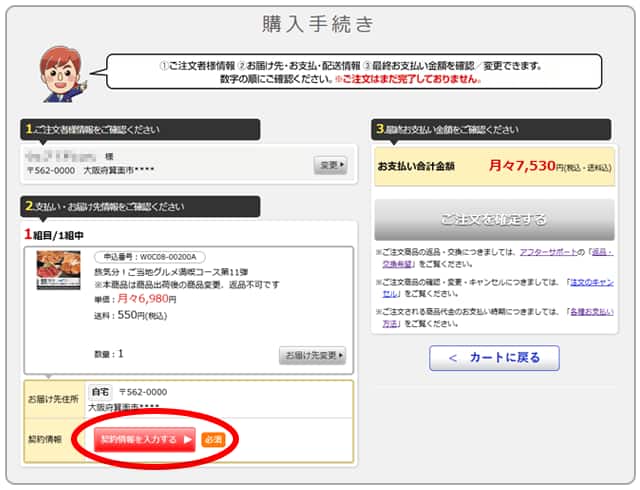
Task: Click the 契約情報 row label
Action: 44,439
